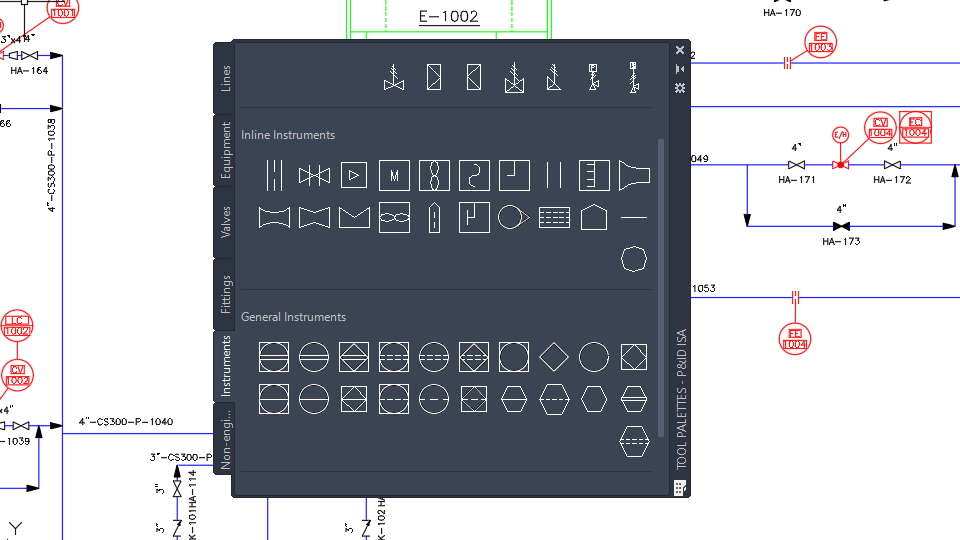Click the TOOL PALETTES - P&ID ISA title bar
This screenshot has width=960, height=540.
click(x=681, y=399)
